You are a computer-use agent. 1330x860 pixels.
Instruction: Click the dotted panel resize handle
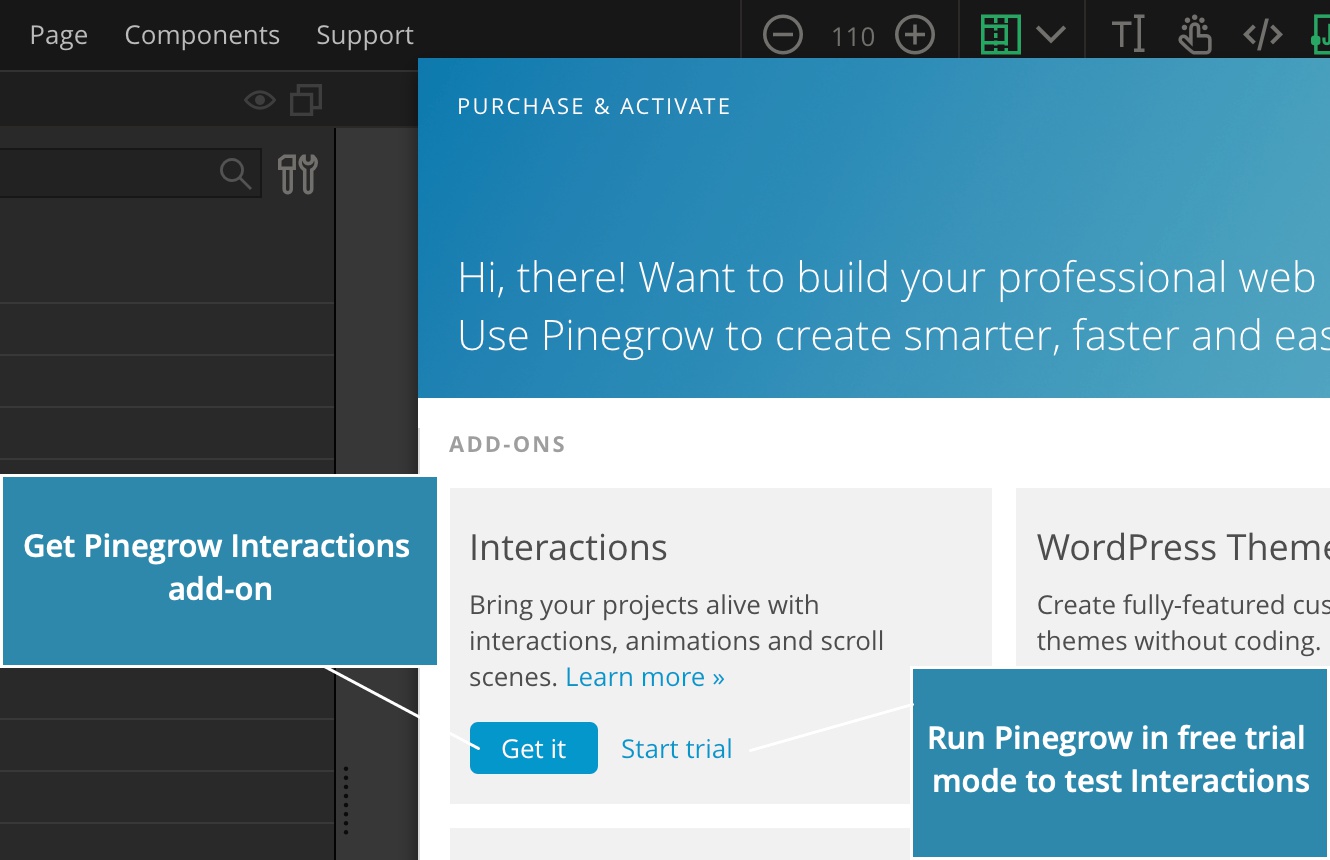346,800
